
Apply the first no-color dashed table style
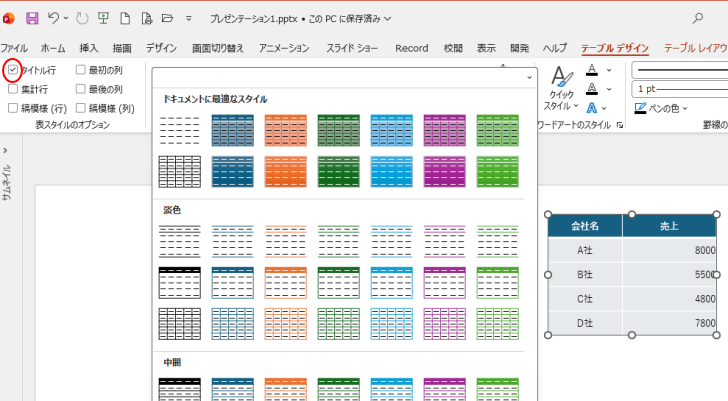point(180,130)
